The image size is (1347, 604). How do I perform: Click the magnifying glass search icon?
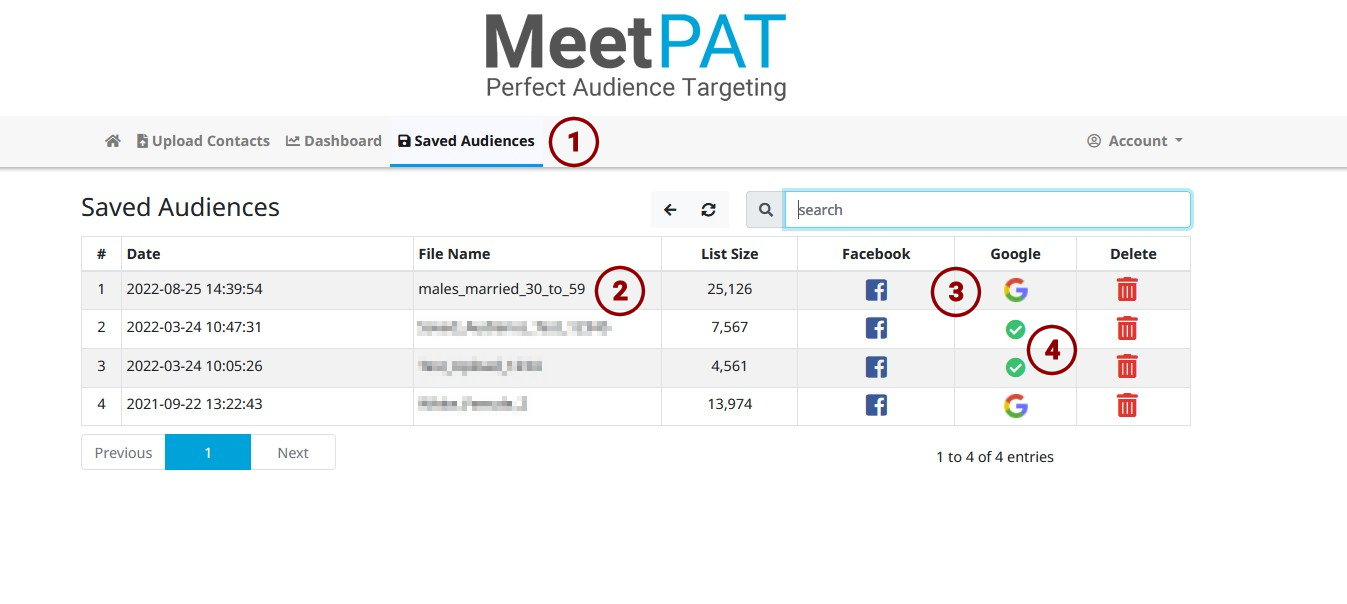pos(765,210)
